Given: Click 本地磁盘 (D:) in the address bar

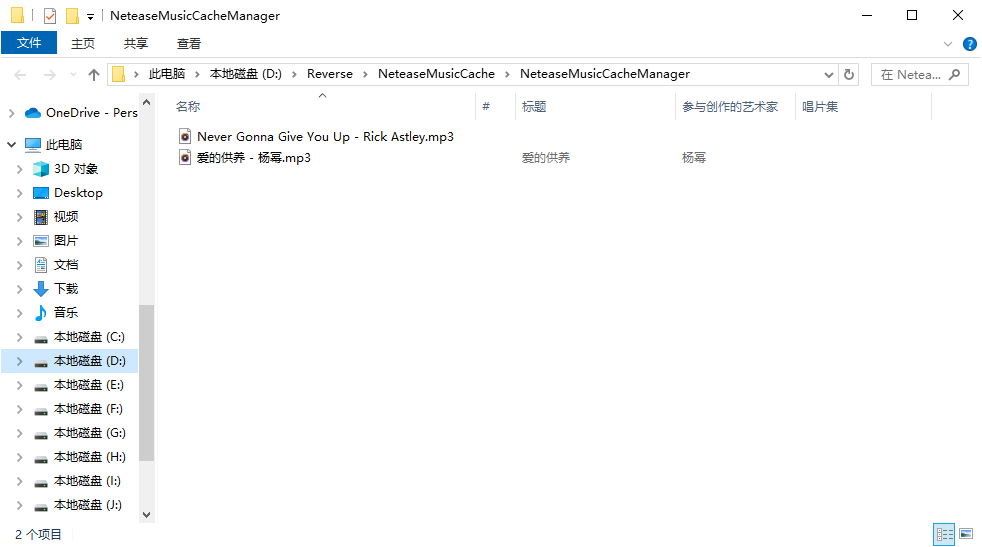Looking at the screenshot, I should click(x=246, y=74).
